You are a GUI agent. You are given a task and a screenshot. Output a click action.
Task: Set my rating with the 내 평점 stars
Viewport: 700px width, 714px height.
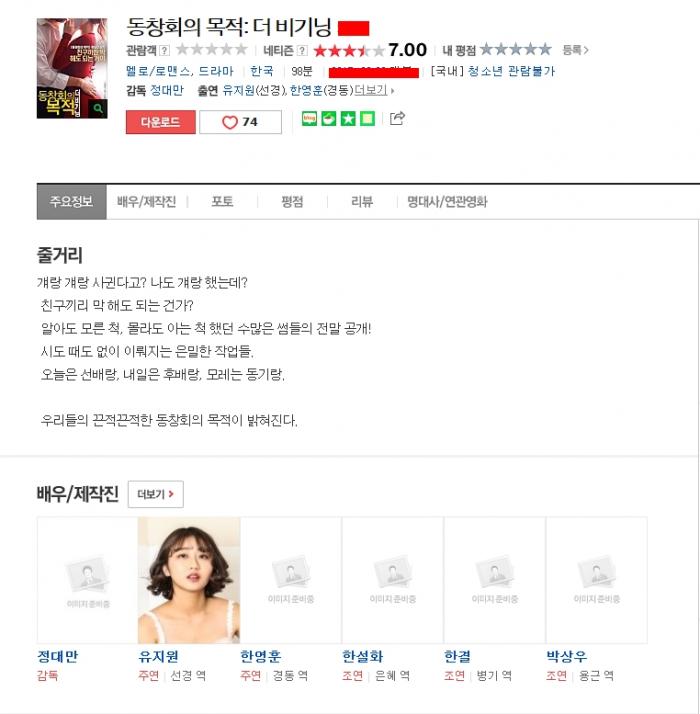point(516,49)
